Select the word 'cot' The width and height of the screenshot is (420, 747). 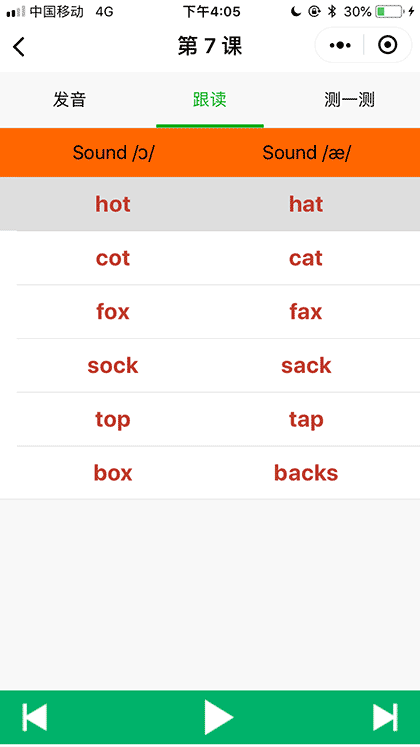coord(113,258)
